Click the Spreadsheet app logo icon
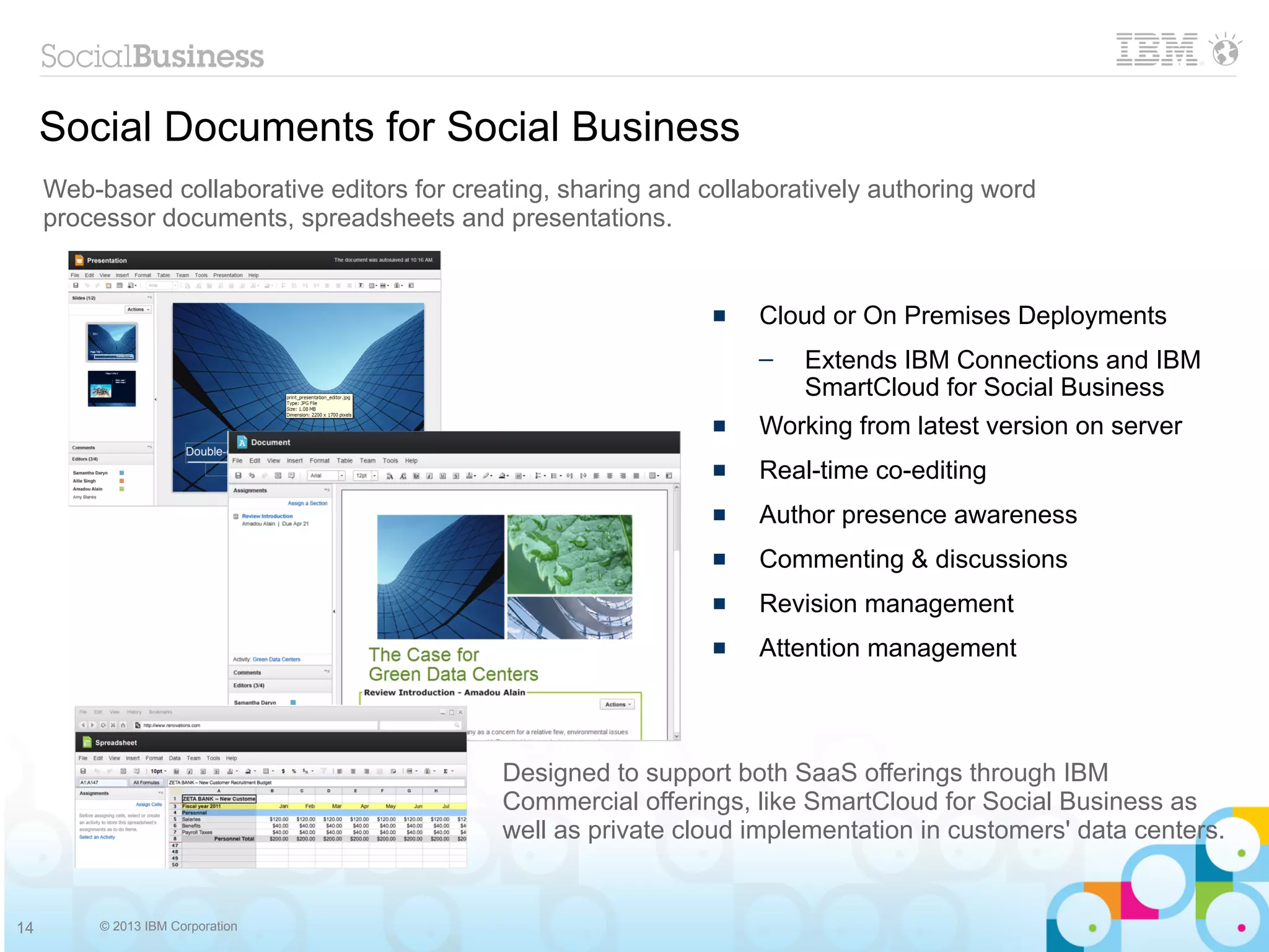Viewport: 1269px width, 952px height. (x=87, y=742)
